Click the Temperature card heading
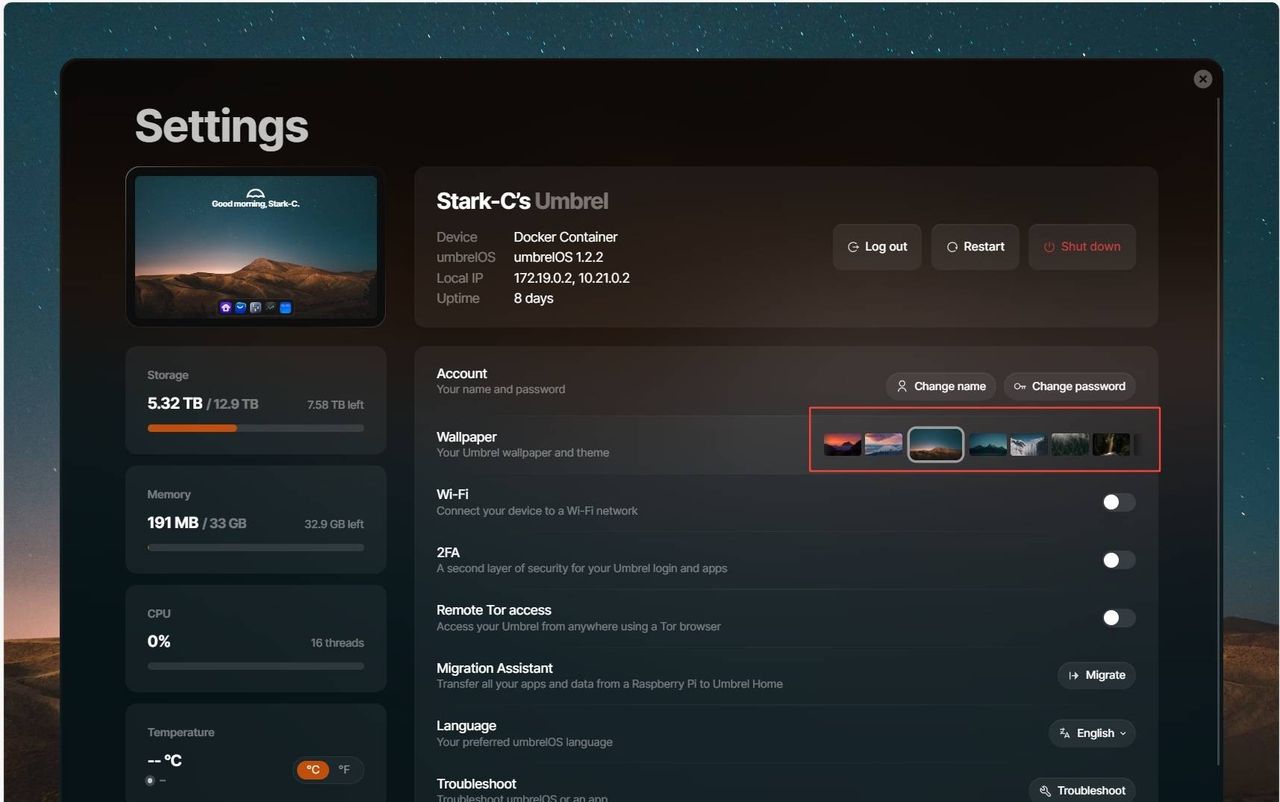The height and width of the screenshot is (802, 1280). click(181, 732)
